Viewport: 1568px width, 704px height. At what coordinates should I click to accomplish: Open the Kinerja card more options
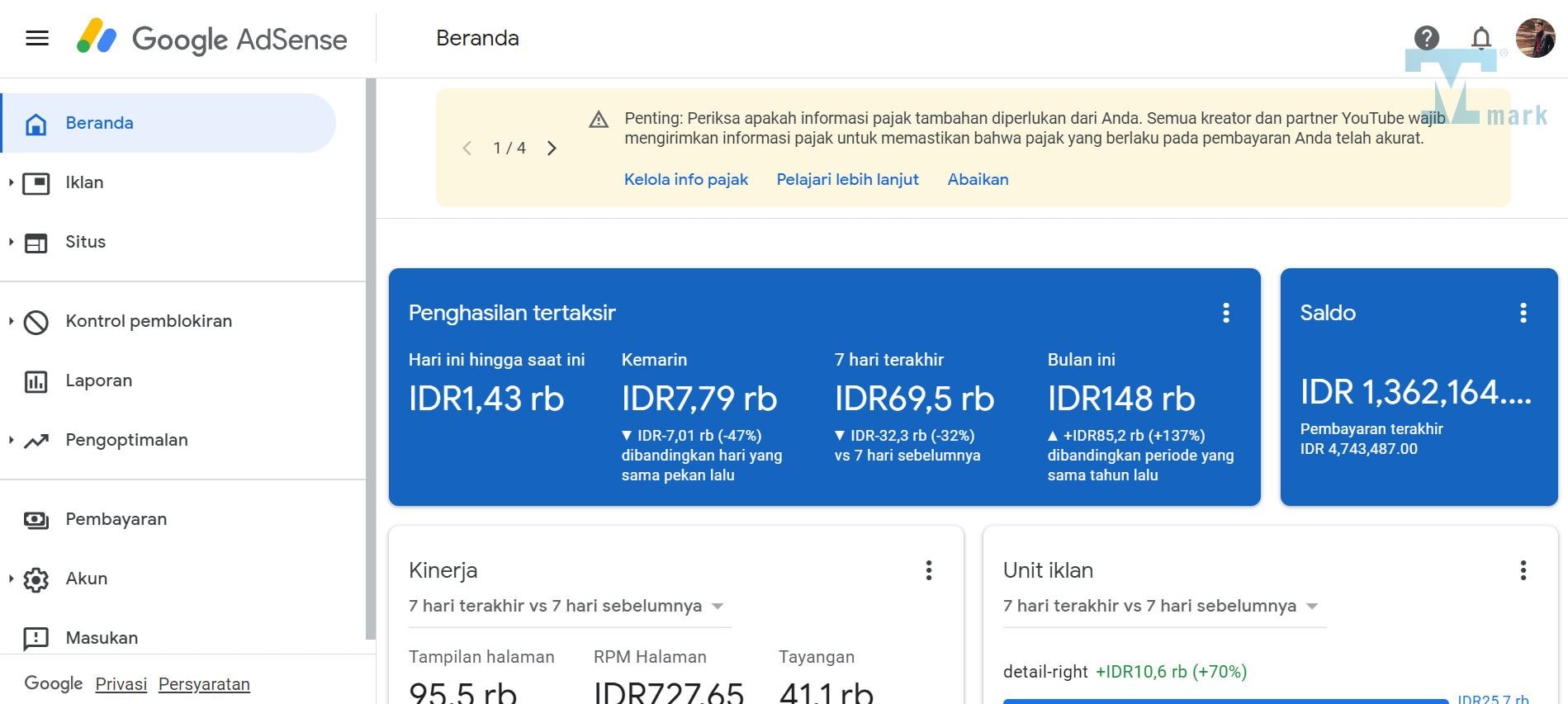(x=928, y=570)
